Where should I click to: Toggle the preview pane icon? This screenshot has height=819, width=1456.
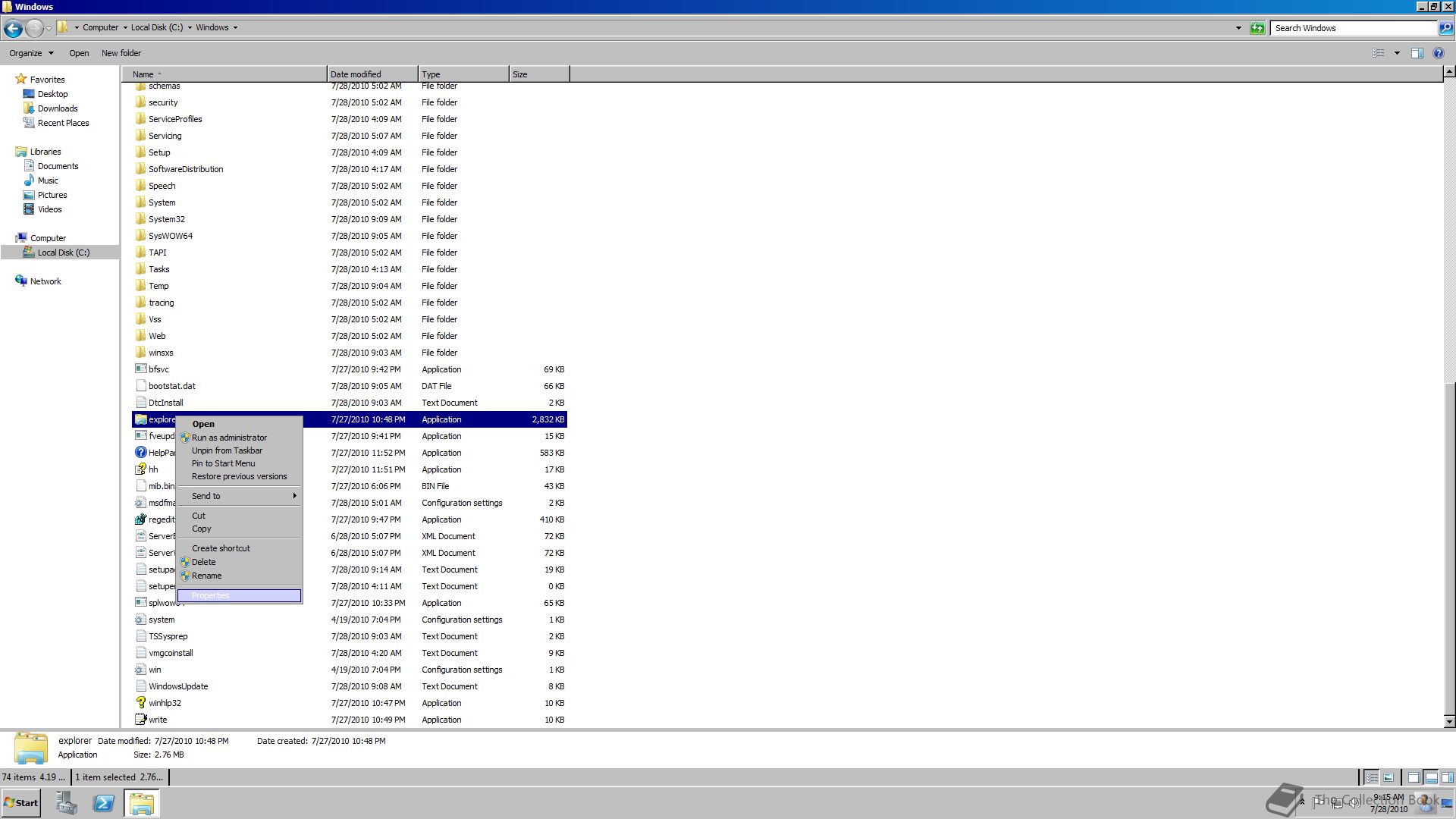1417,53
